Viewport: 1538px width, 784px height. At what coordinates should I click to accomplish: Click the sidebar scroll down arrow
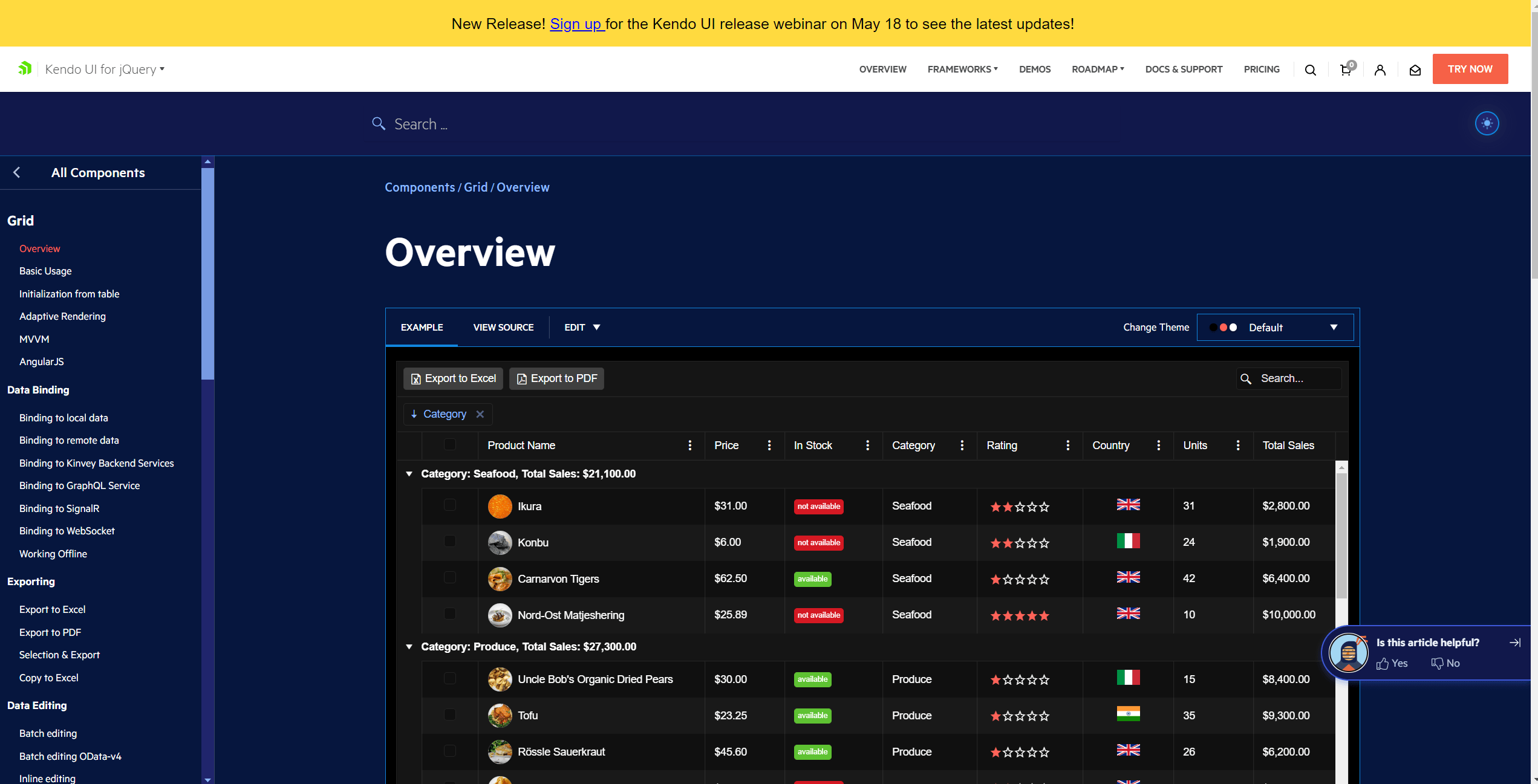coord(207,780)
